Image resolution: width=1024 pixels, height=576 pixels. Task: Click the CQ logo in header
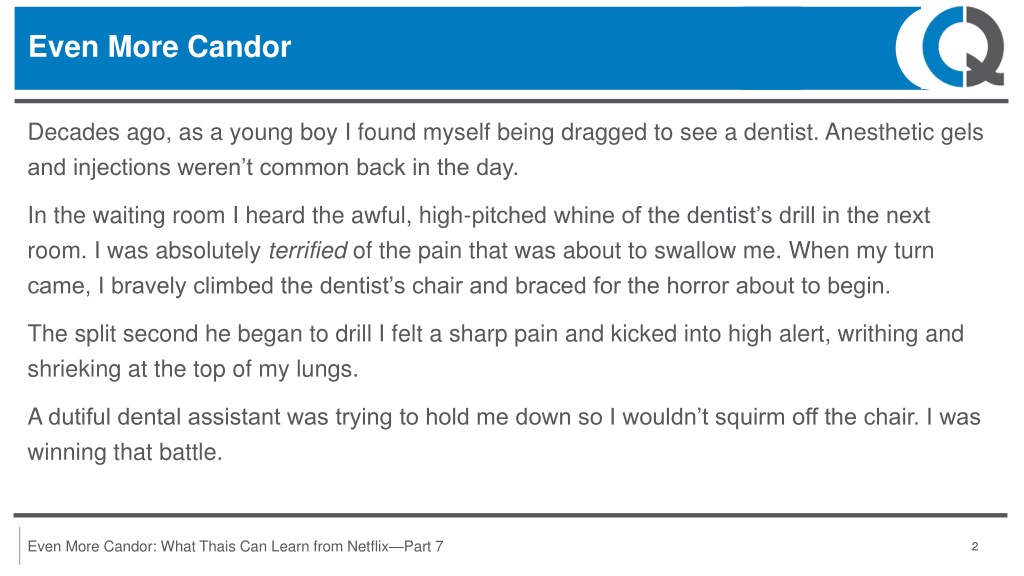tap(953, 46)
